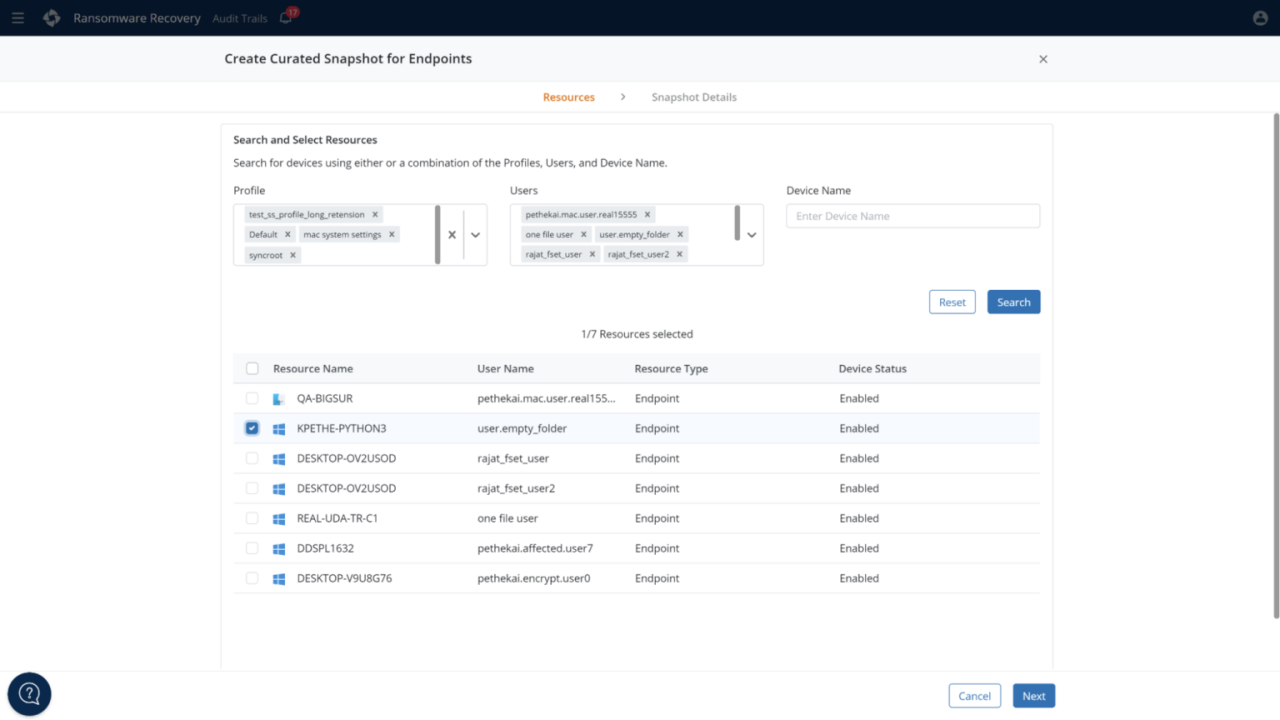Screen dimensions: 1280x720
Task: Expand the Profile dropdown list
Action: [x=476, y=235]
